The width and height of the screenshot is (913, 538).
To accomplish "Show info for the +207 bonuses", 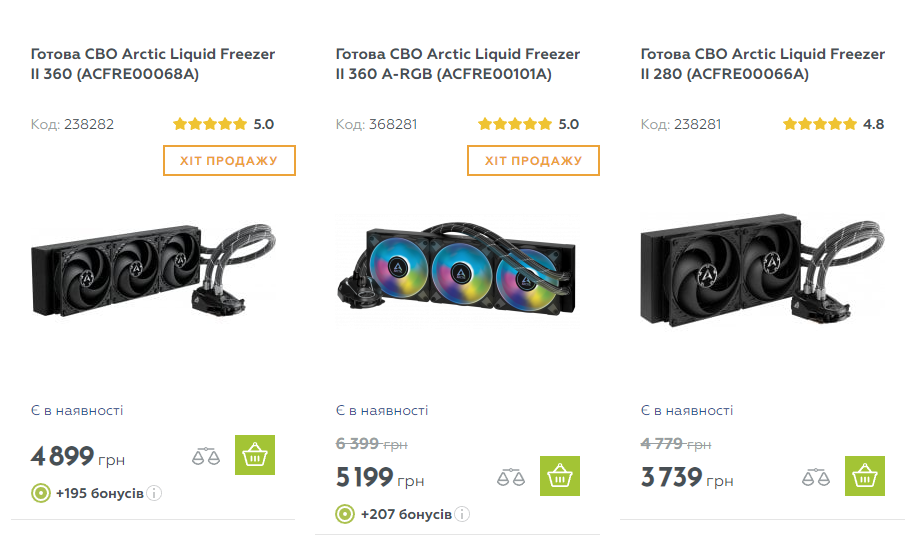I will pos(461,514).
